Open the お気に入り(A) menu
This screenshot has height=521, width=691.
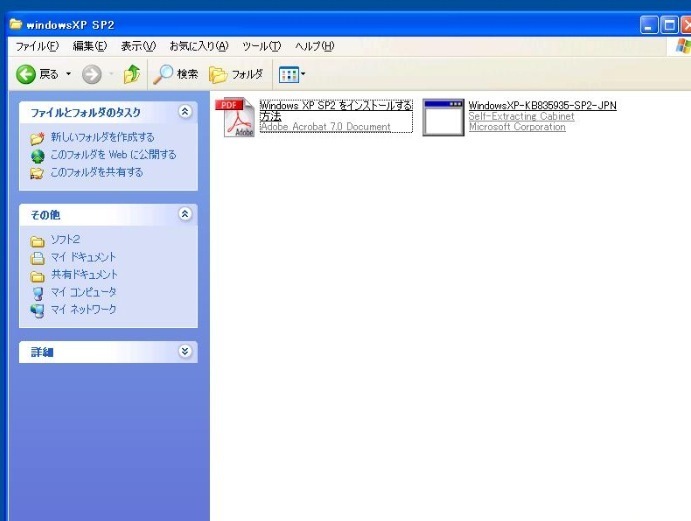pyautogui.click(x=198, y=46)
